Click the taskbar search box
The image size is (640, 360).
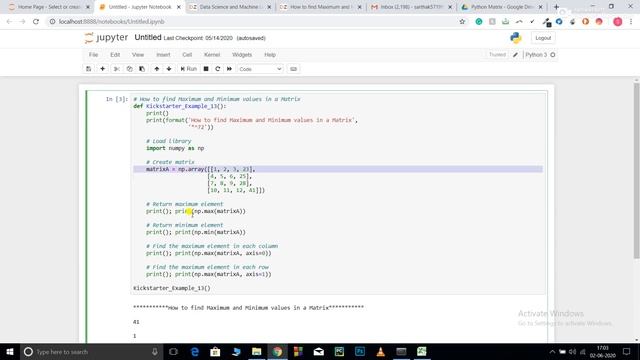(x=91, y=351)
